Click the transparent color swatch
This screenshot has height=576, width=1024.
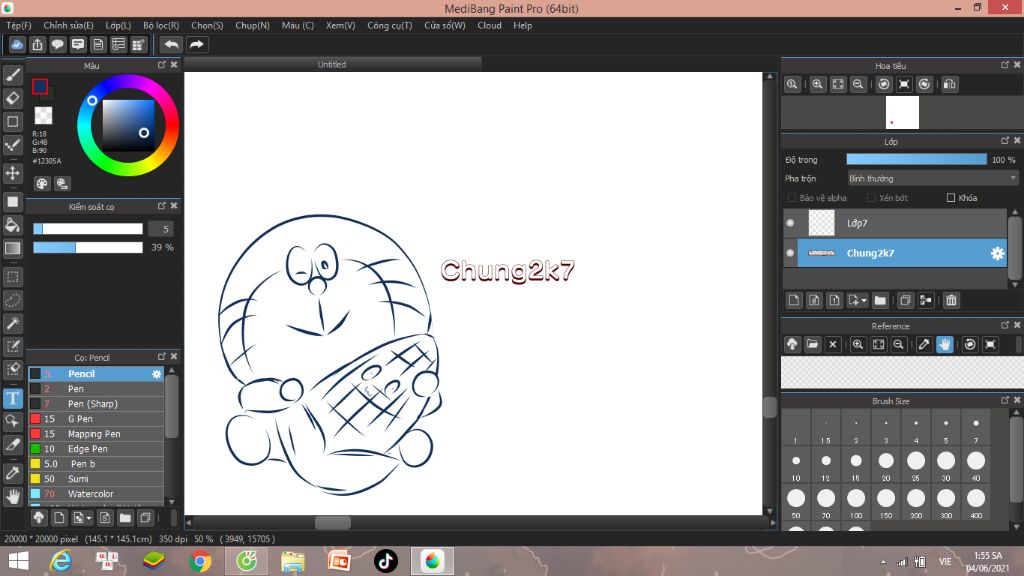pyautogui.click(x=43, y=116)
